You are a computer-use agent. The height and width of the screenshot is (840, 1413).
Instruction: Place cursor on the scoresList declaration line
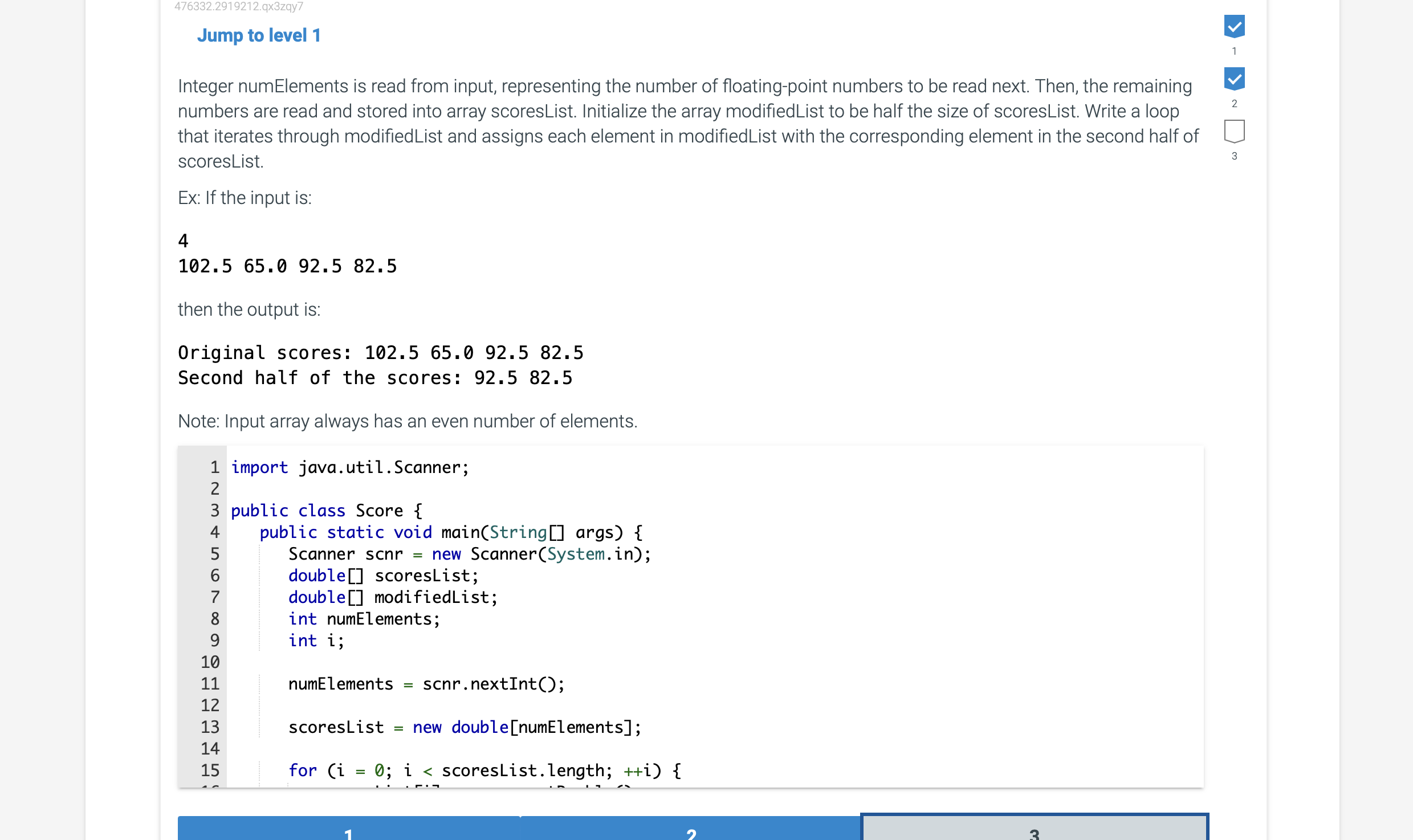[x=382, y=576]
